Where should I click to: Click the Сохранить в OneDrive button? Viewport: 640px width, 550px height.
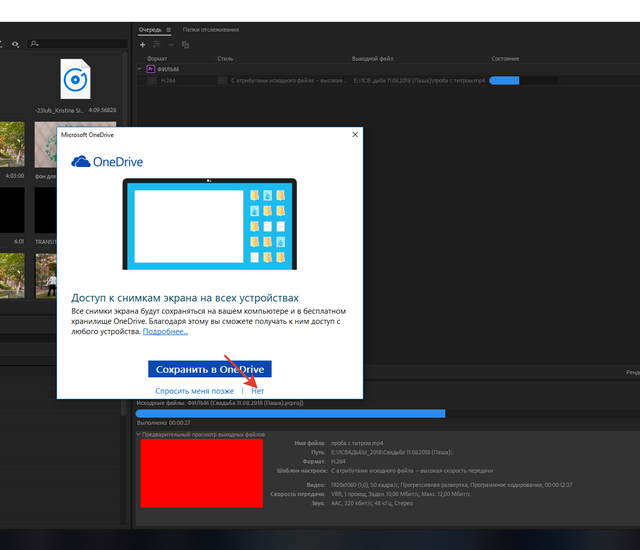coord(210,369)
